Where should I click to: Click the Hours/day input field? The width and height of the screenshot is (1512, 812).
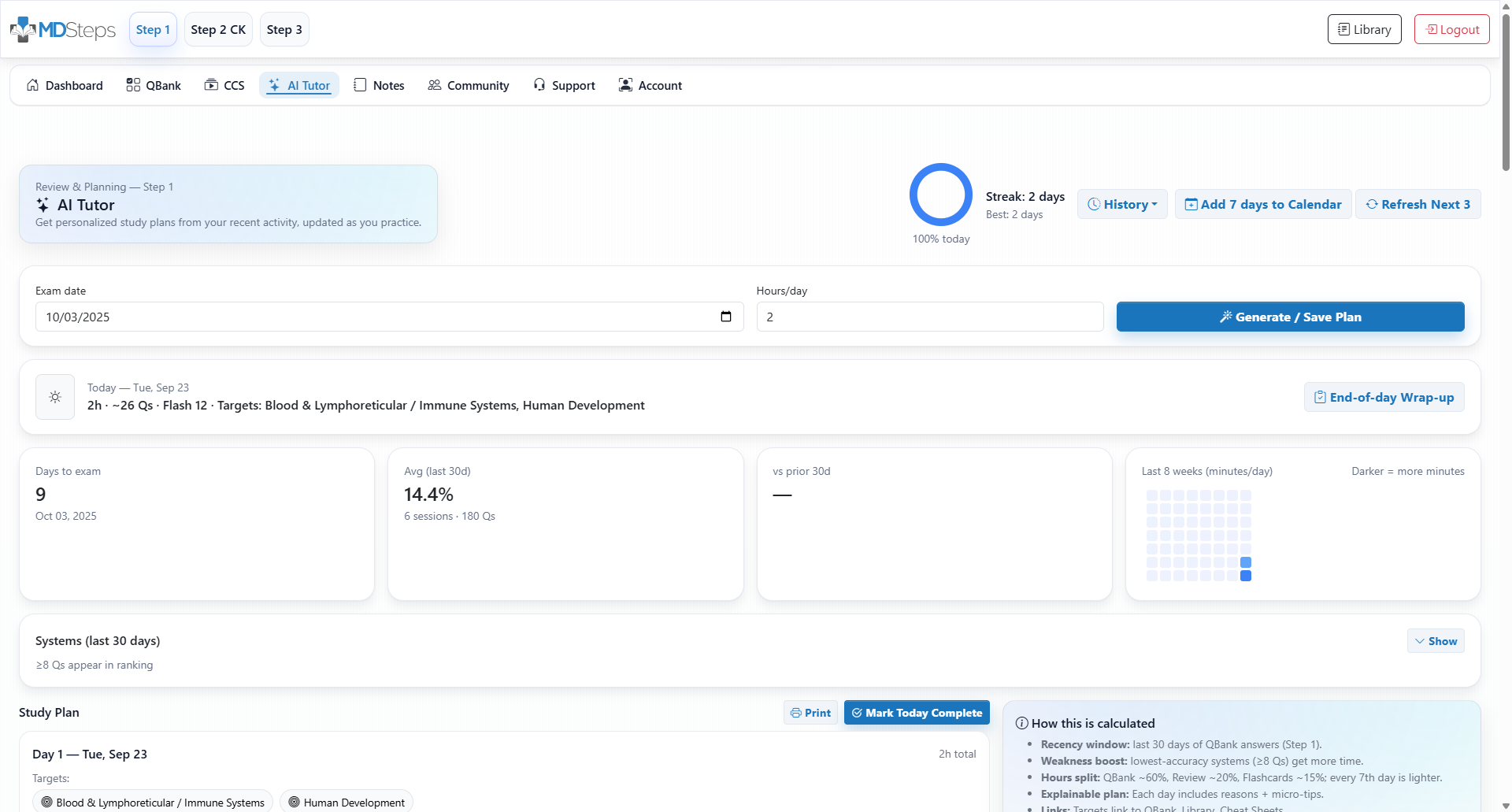point(929,317)
